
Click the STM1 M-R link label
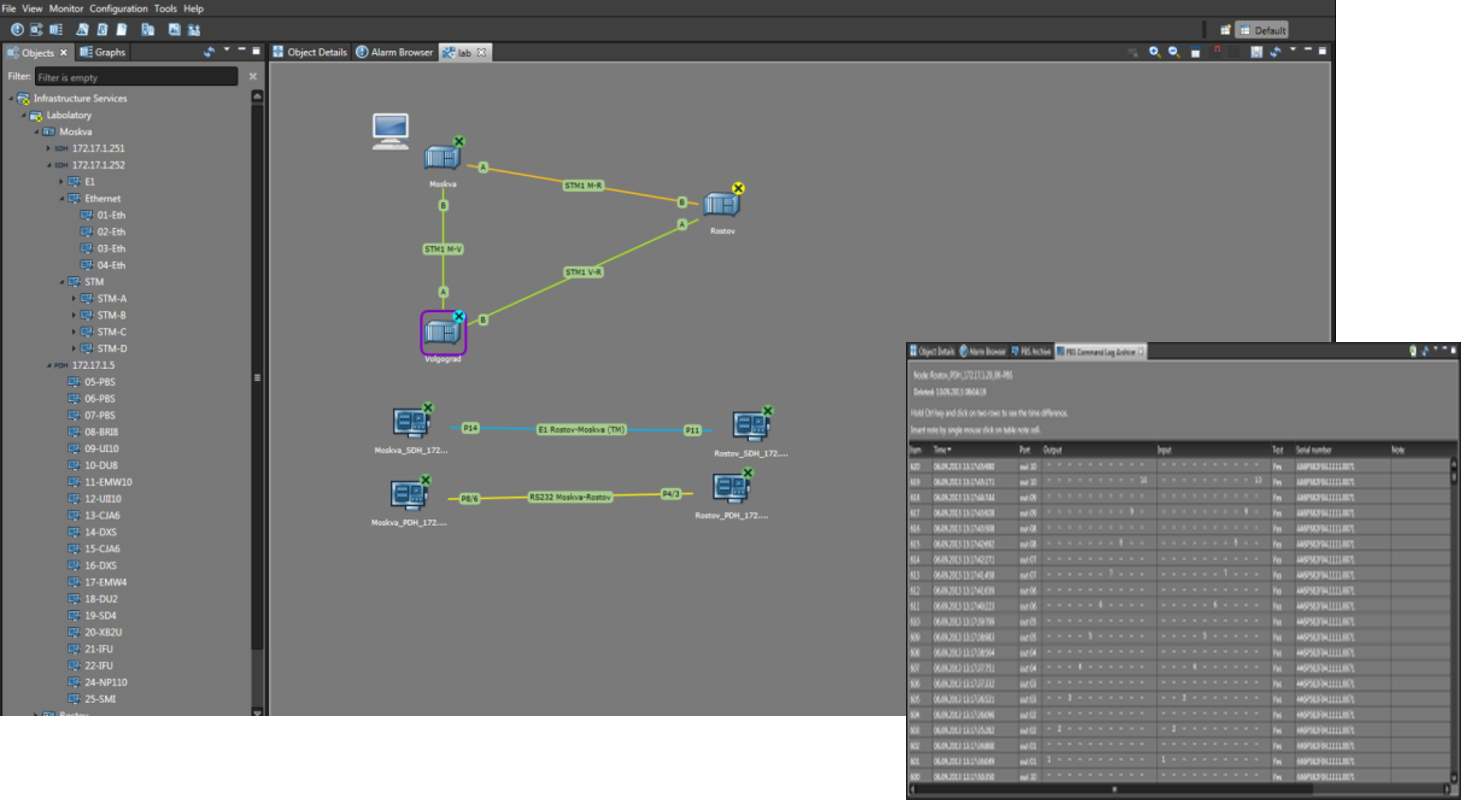pos(583,185)
